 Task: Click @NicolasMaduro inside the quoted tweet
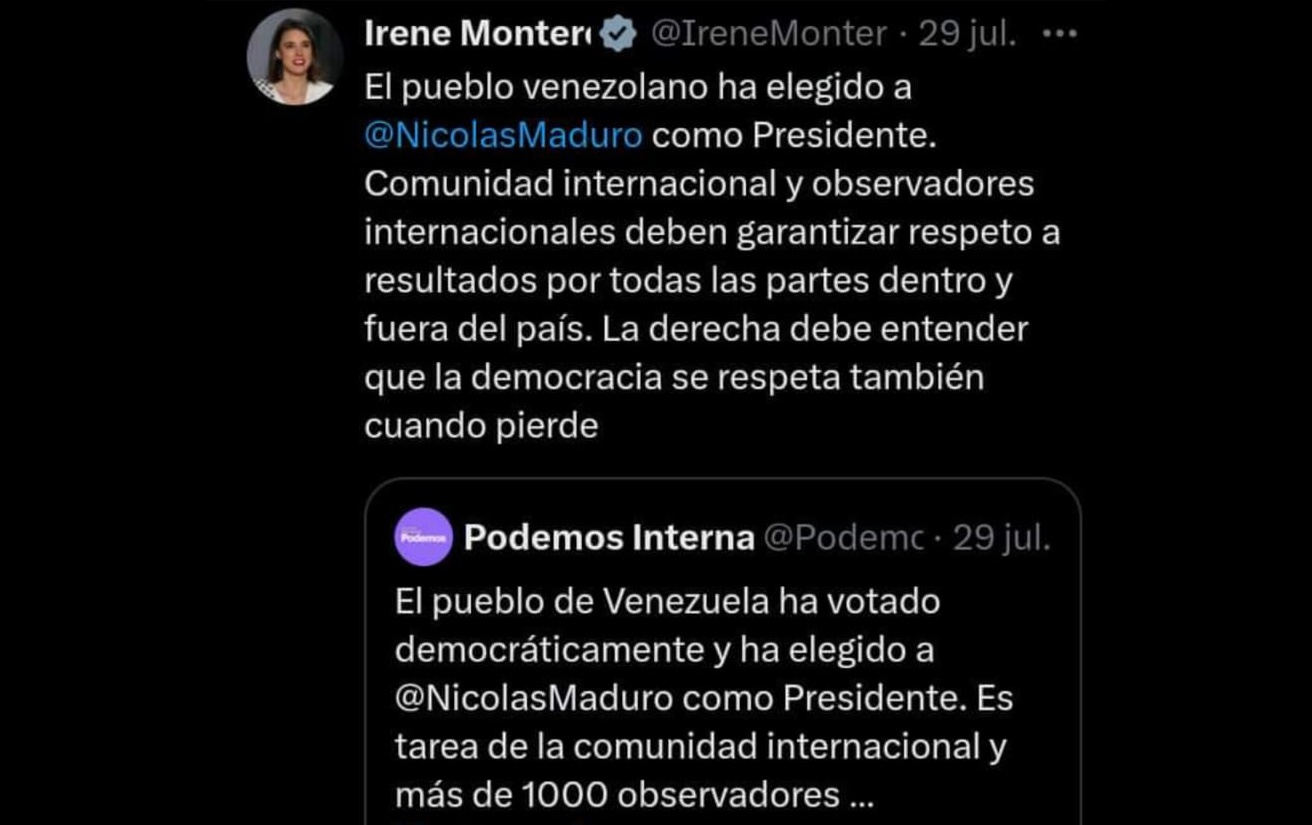[x=535, y=698]
